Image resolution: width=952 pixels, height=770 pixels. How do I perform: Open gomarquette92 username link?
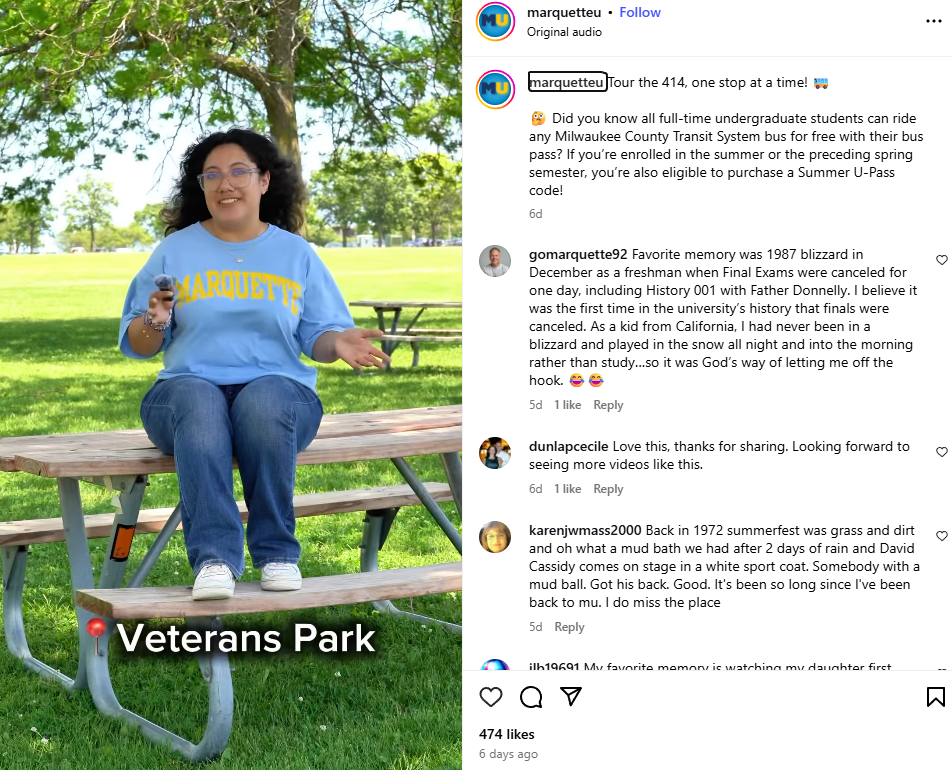pyautogui.click(x=577, y=254)
